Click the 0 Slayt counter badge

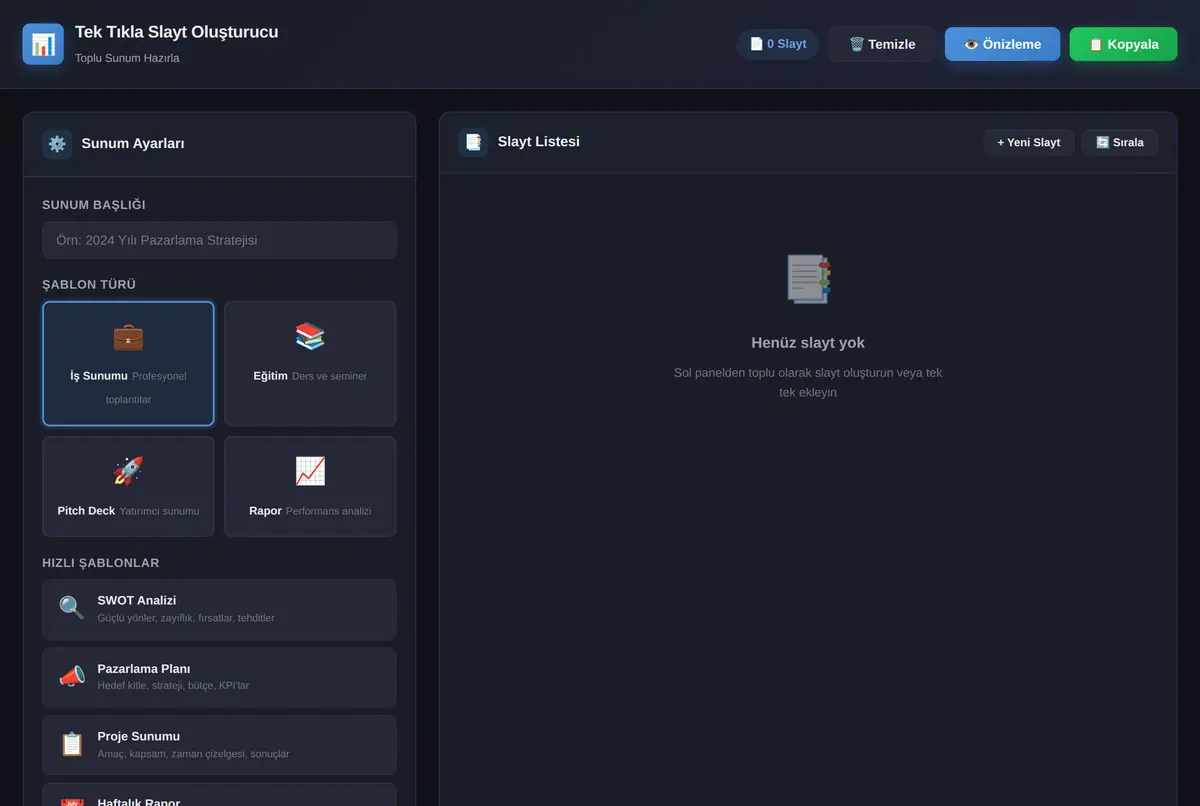(x=778, y=44)
